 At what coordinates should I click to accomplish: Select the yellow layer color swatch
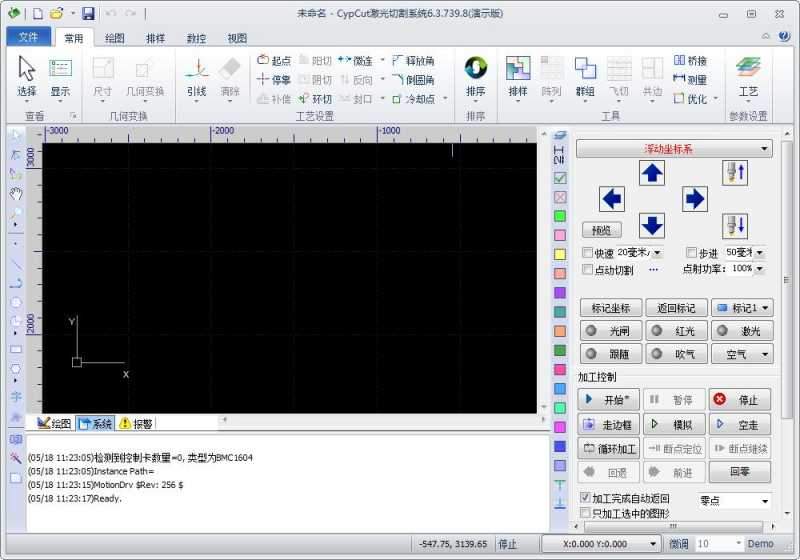pos(560,254)
